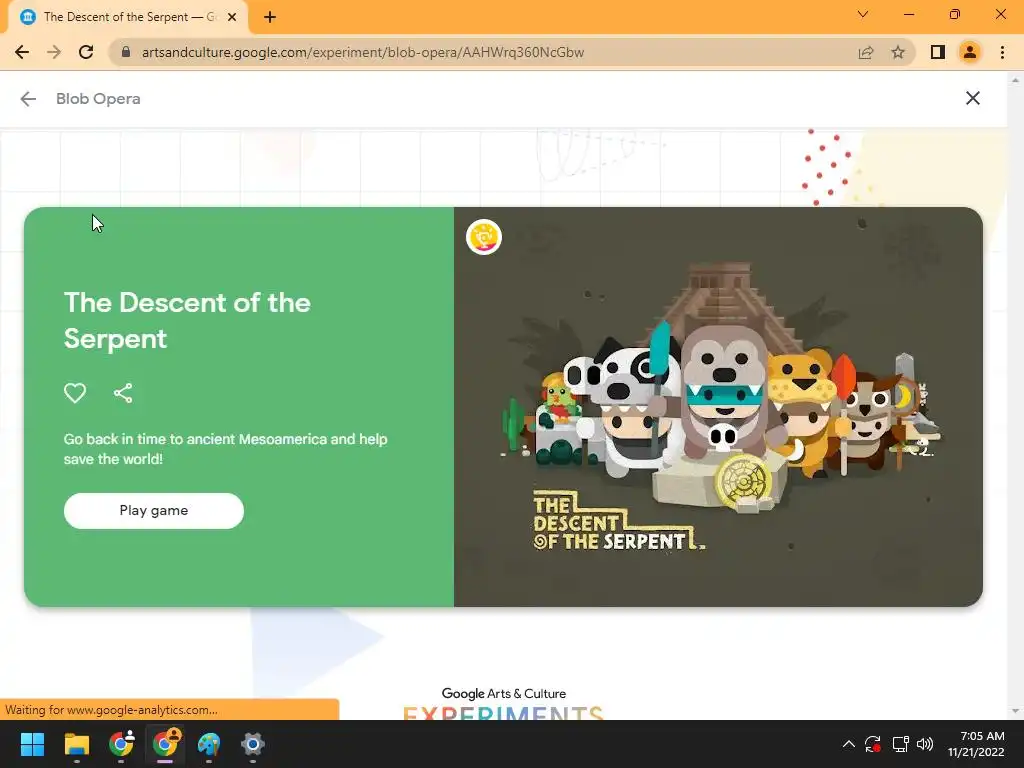Image resolution: width=1024 pixels, height=768 pixels.
Task: Open the Chrome profile avatar
Action: coord(970,52)
